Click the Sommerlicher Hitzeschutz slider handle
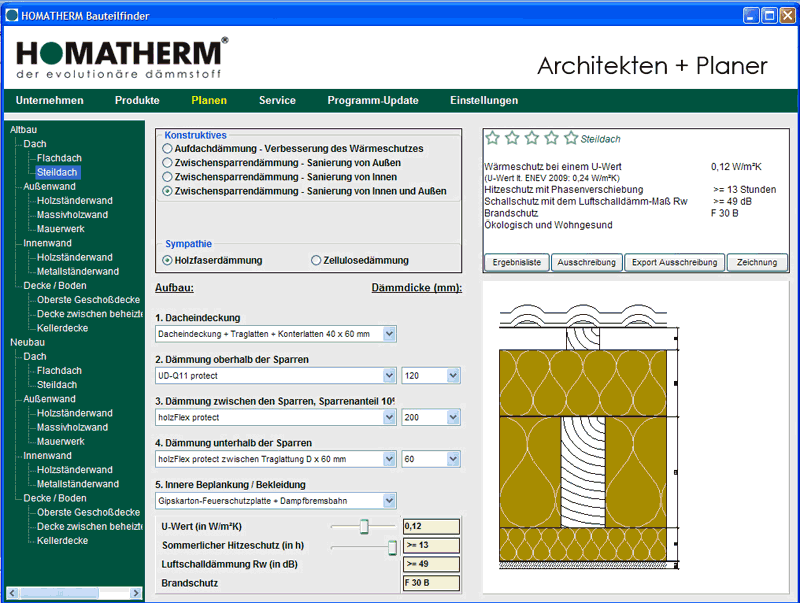800x603 pixels. (x=392, y=547)
